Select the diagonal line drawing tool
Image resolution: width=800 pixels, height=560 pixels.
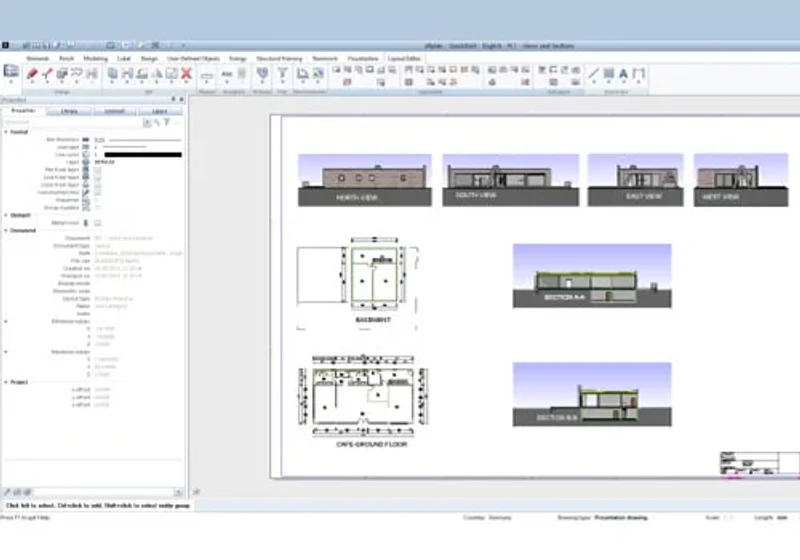[593, 73]
